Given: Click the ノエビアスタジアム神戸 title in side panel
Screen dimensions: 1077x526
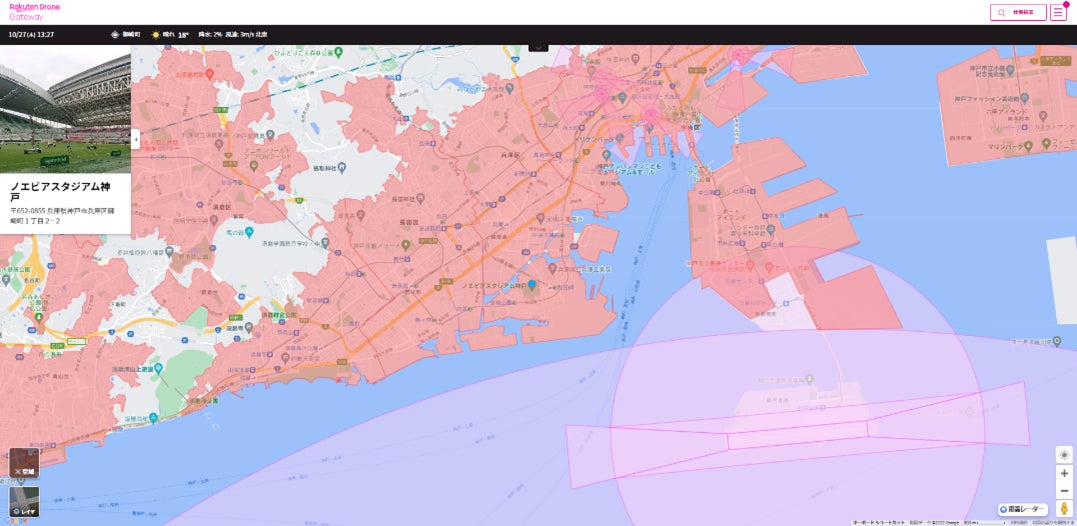Looking at the screenshot, I should [60, 192].
